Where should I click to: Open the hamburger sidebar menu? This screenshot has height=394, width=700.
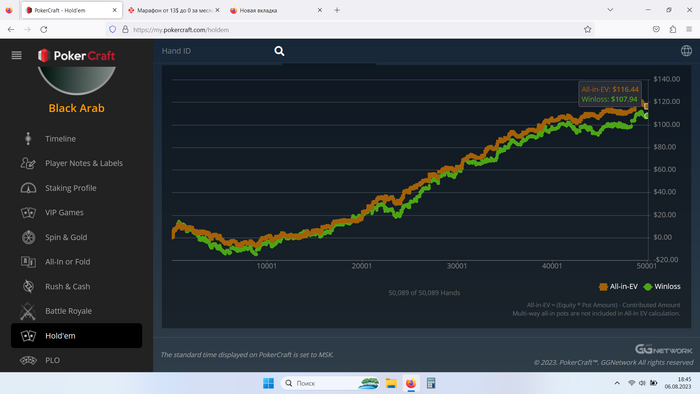click(17, 55)
